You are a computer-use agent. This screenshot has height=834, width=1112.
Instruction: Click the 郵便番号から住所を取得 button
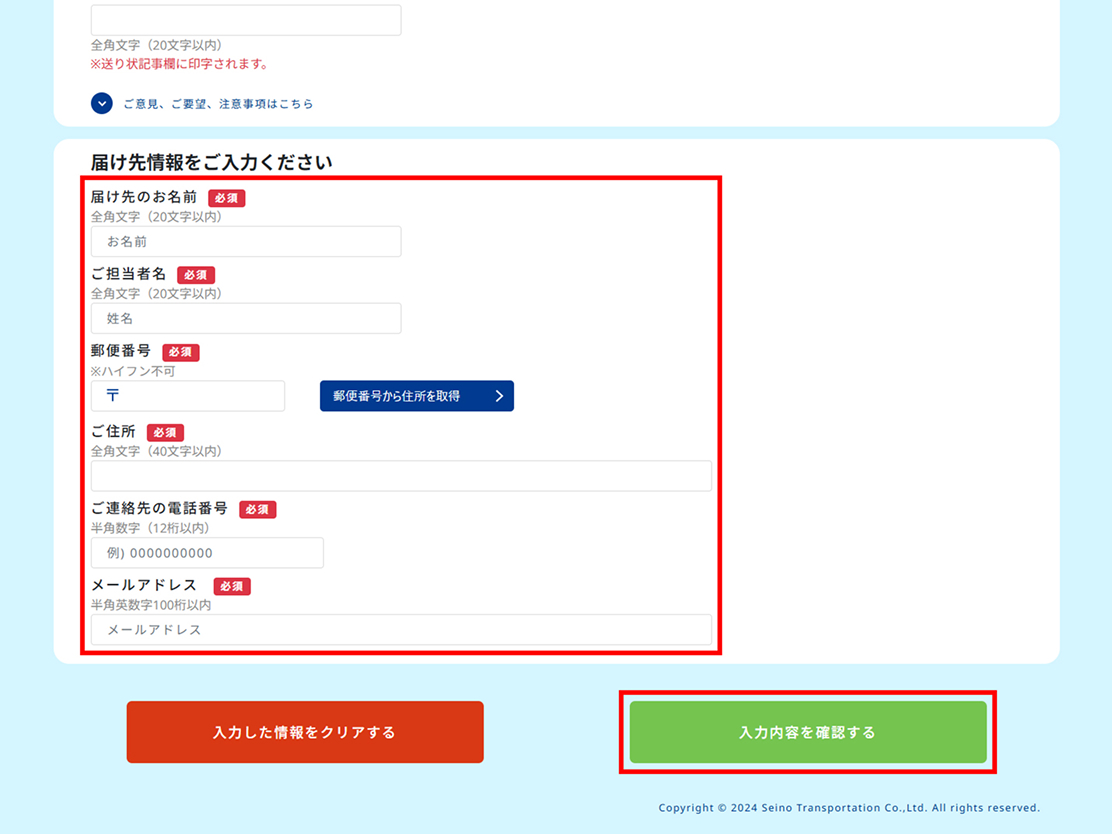coord(417,396)
